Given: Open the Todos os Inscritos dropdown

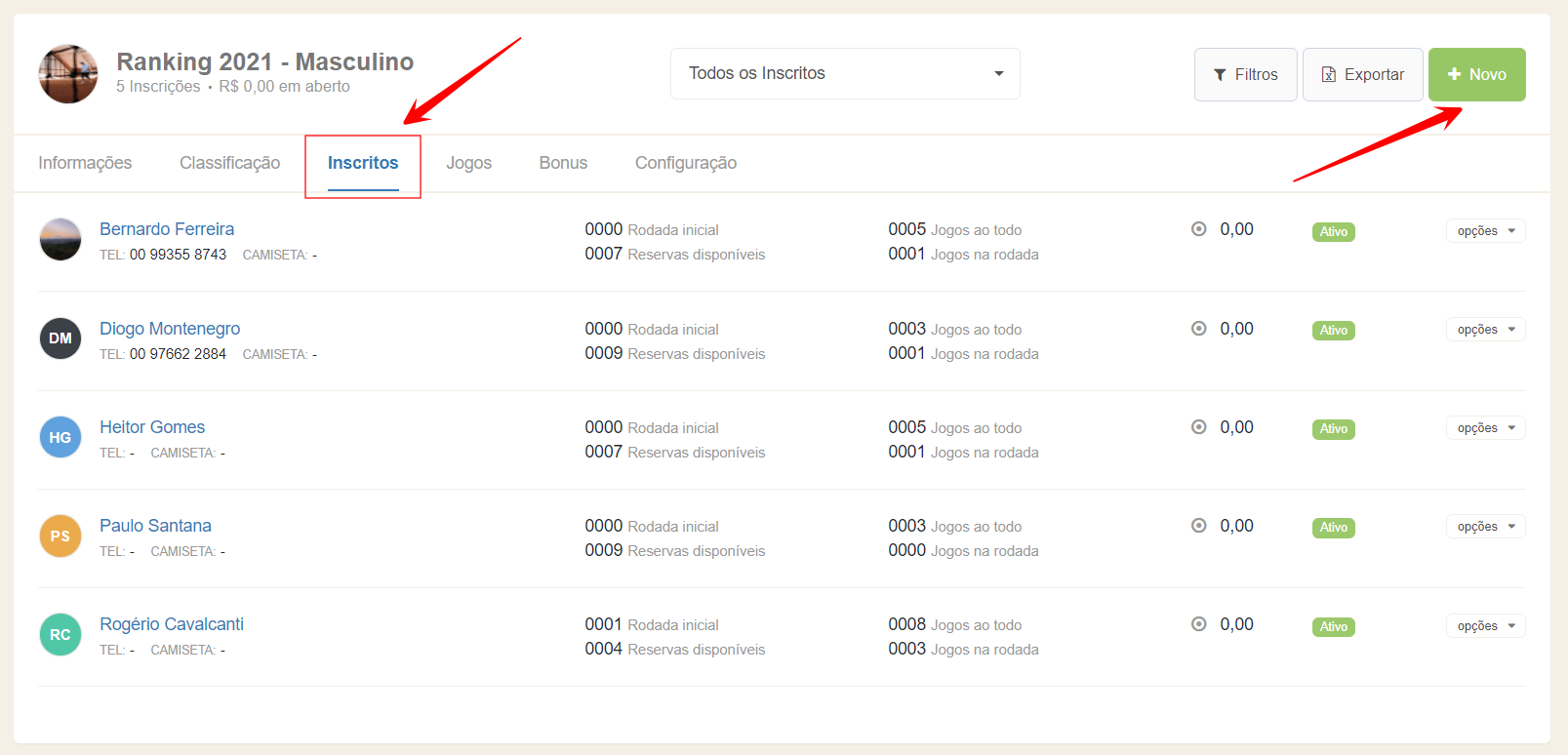Looking at the screenshot, I should click(845, 74).
